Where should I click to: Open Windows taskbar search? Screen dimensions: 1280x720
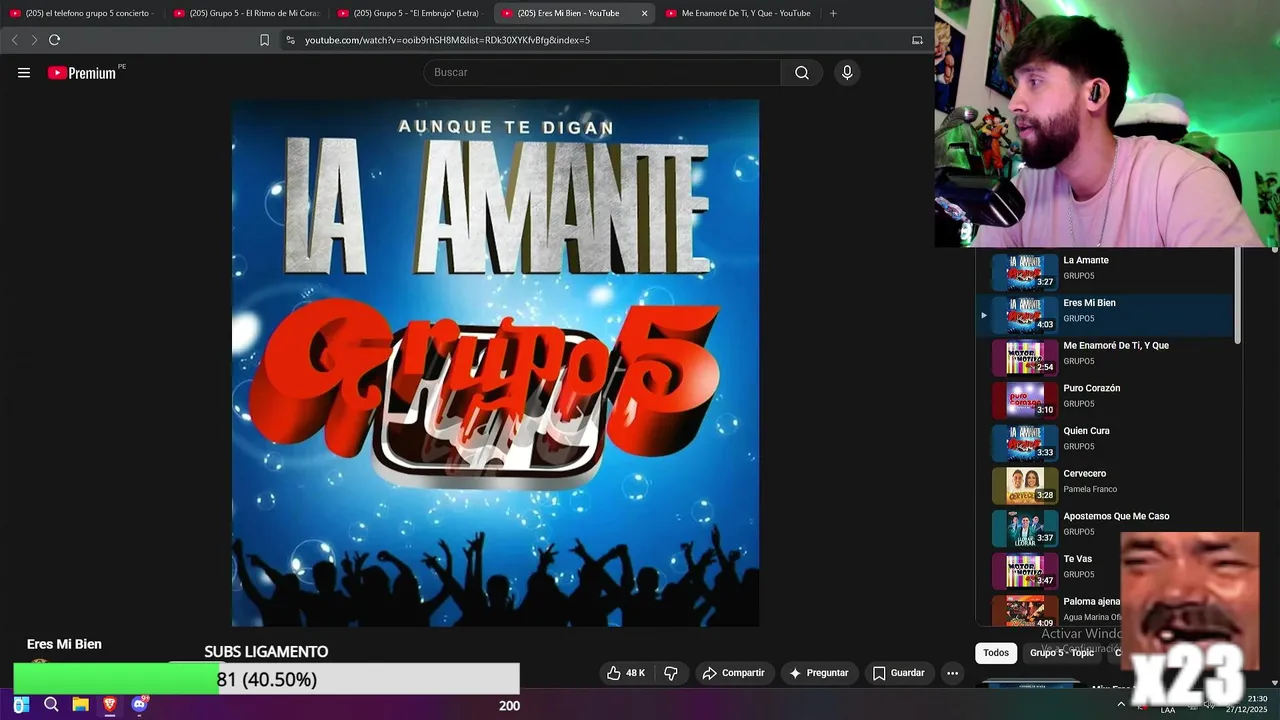tap(51, 705)
